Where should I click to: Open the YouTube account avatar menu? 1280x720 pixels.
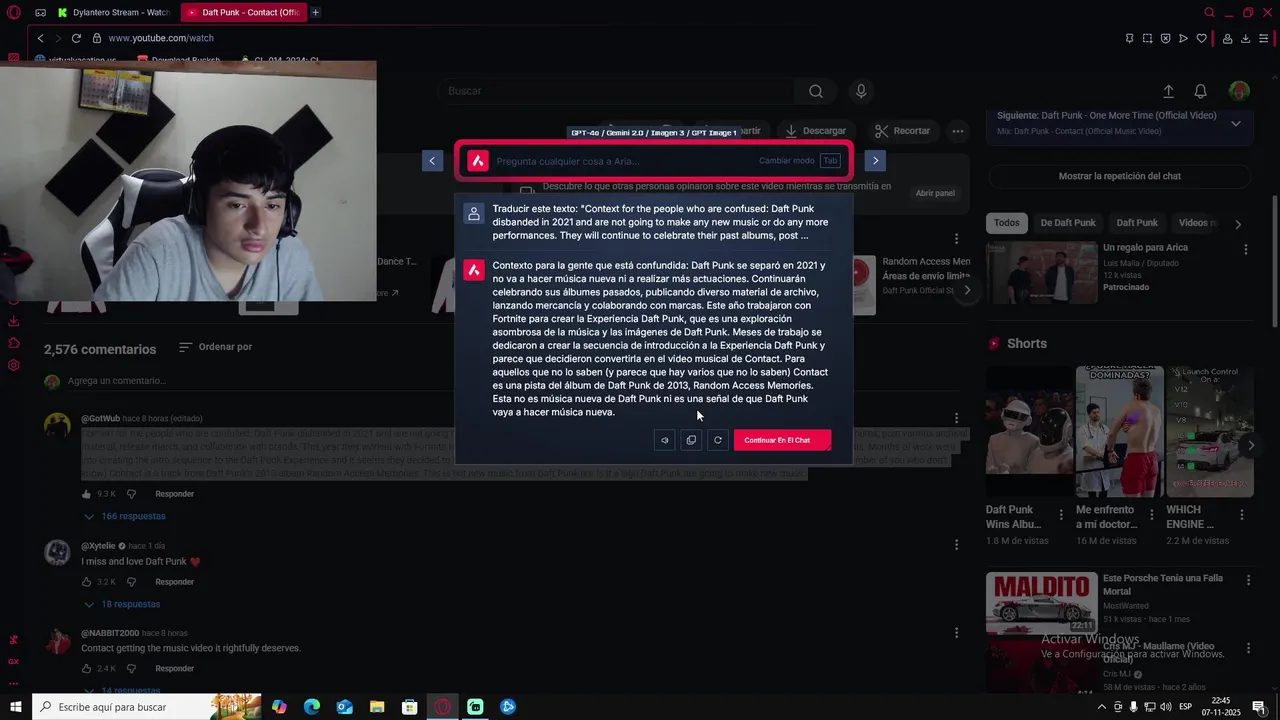[x=1239, y=91]
